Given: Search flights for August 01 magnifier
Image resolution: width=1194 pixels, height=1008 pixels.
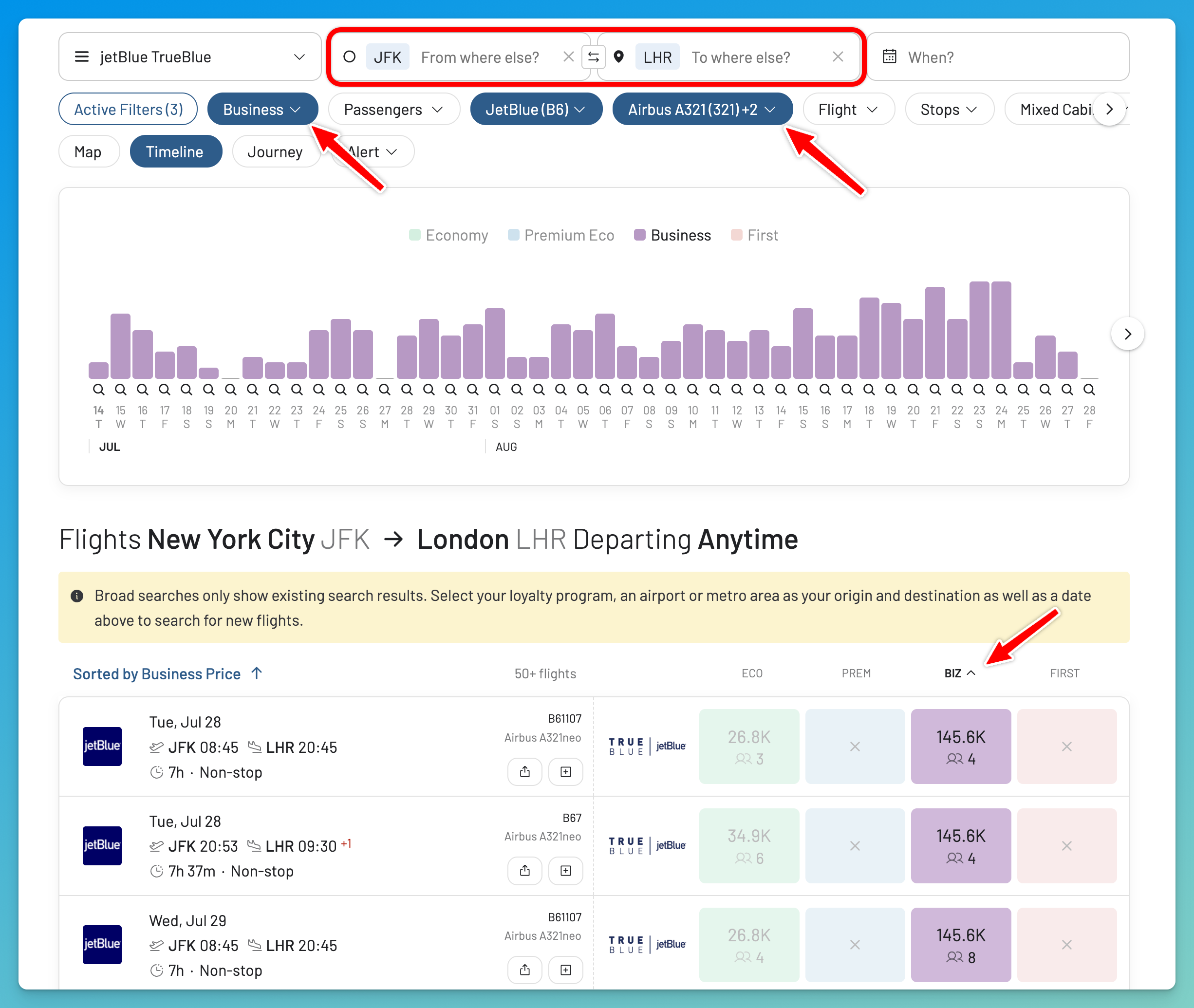Looking at the screenshot, I should click(495, 390).
